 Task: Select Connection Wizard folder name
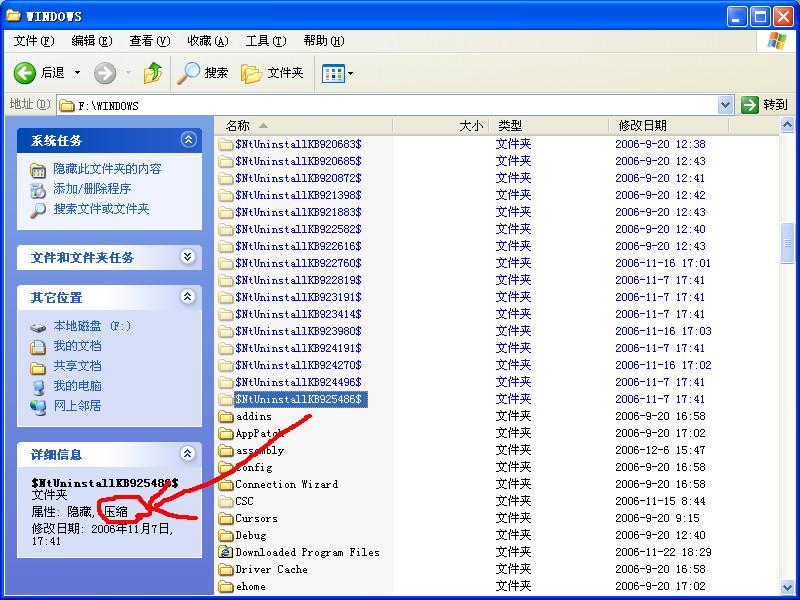(287, 484)
